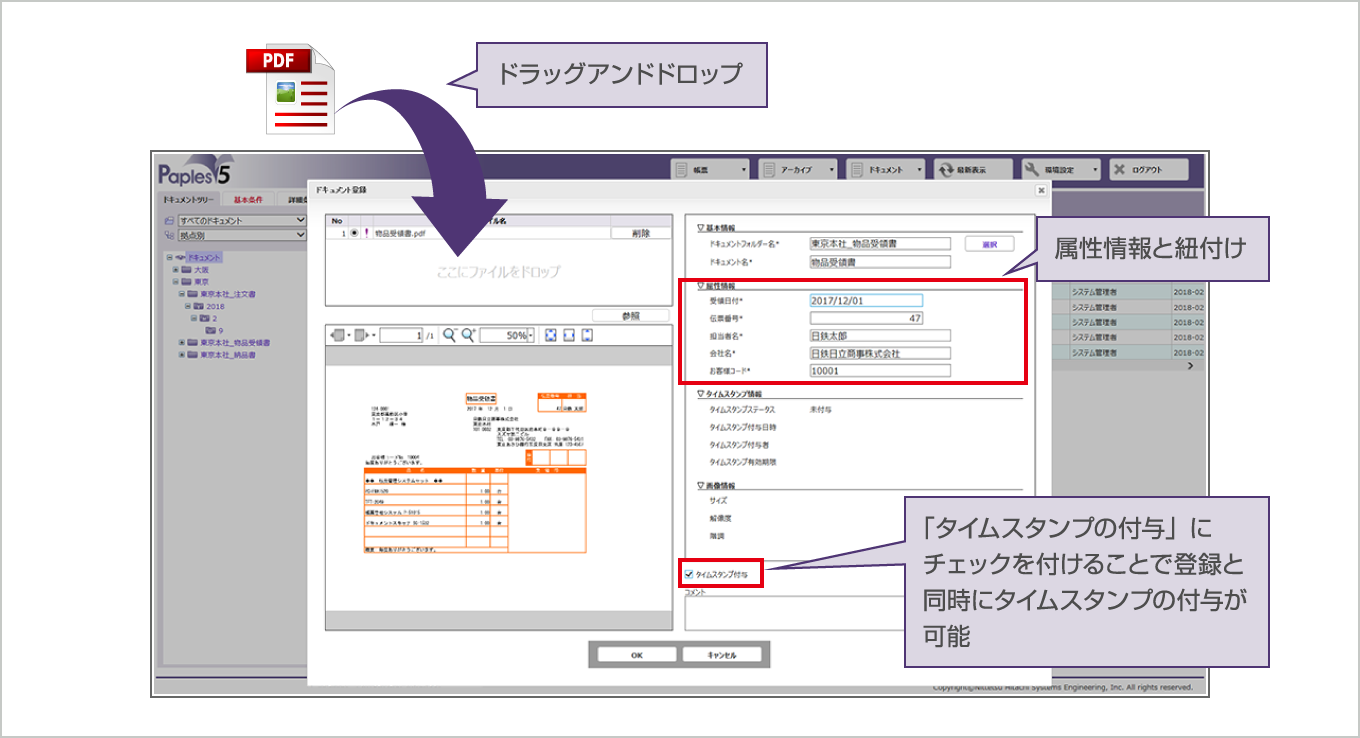Open the アーカイブ menu
1360x738 pixels.
(x=798, y=170)
